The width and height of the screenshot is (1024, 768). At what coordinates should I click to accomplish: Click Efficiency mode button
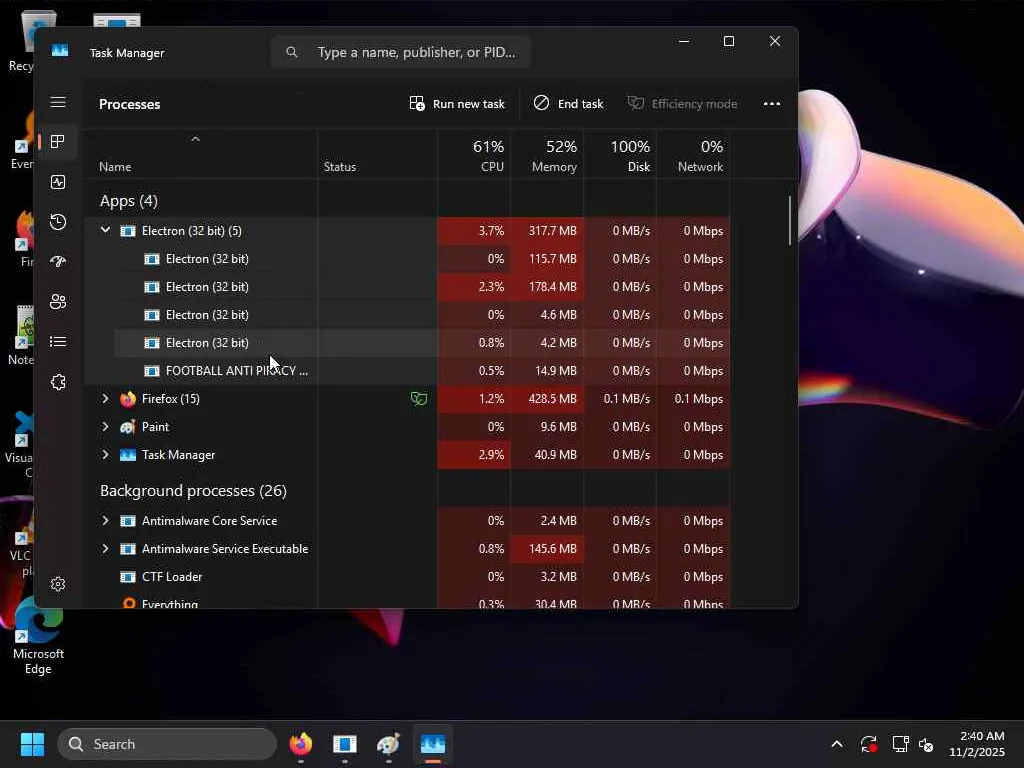[x=682, y=104]
